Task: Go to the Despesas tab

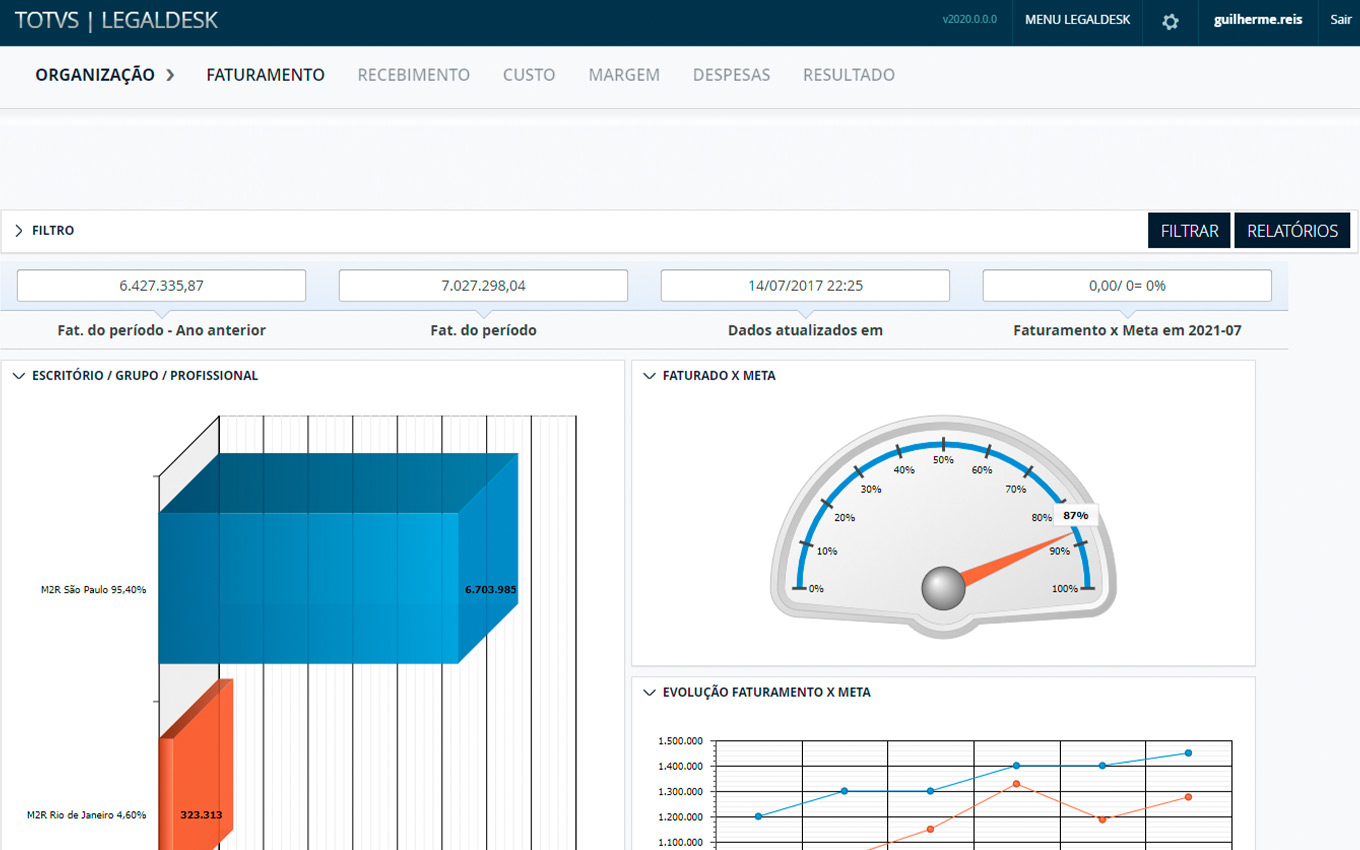Action: [x=731, y=75]
